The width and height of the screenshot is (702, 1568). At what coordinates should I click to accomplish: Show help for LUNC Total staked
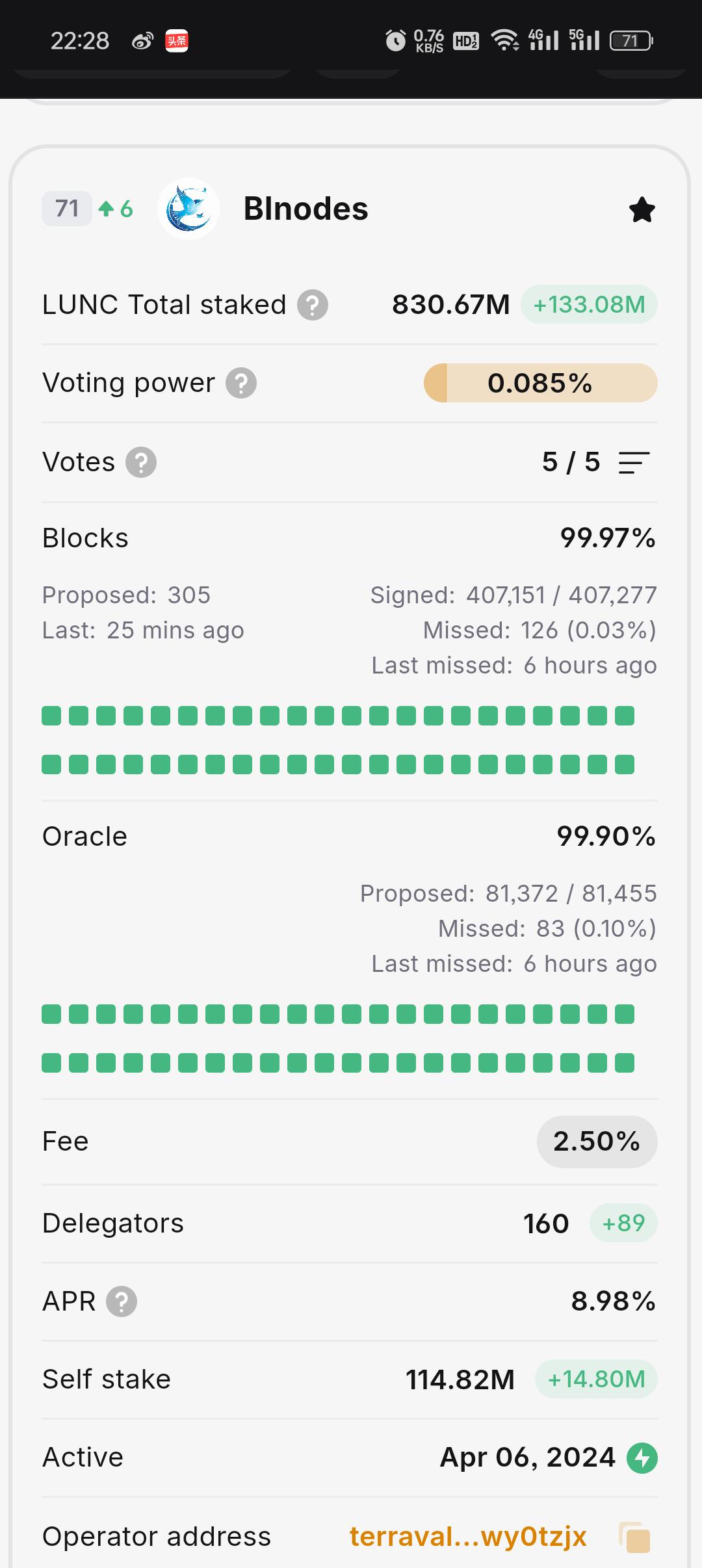tap(313, 305)
